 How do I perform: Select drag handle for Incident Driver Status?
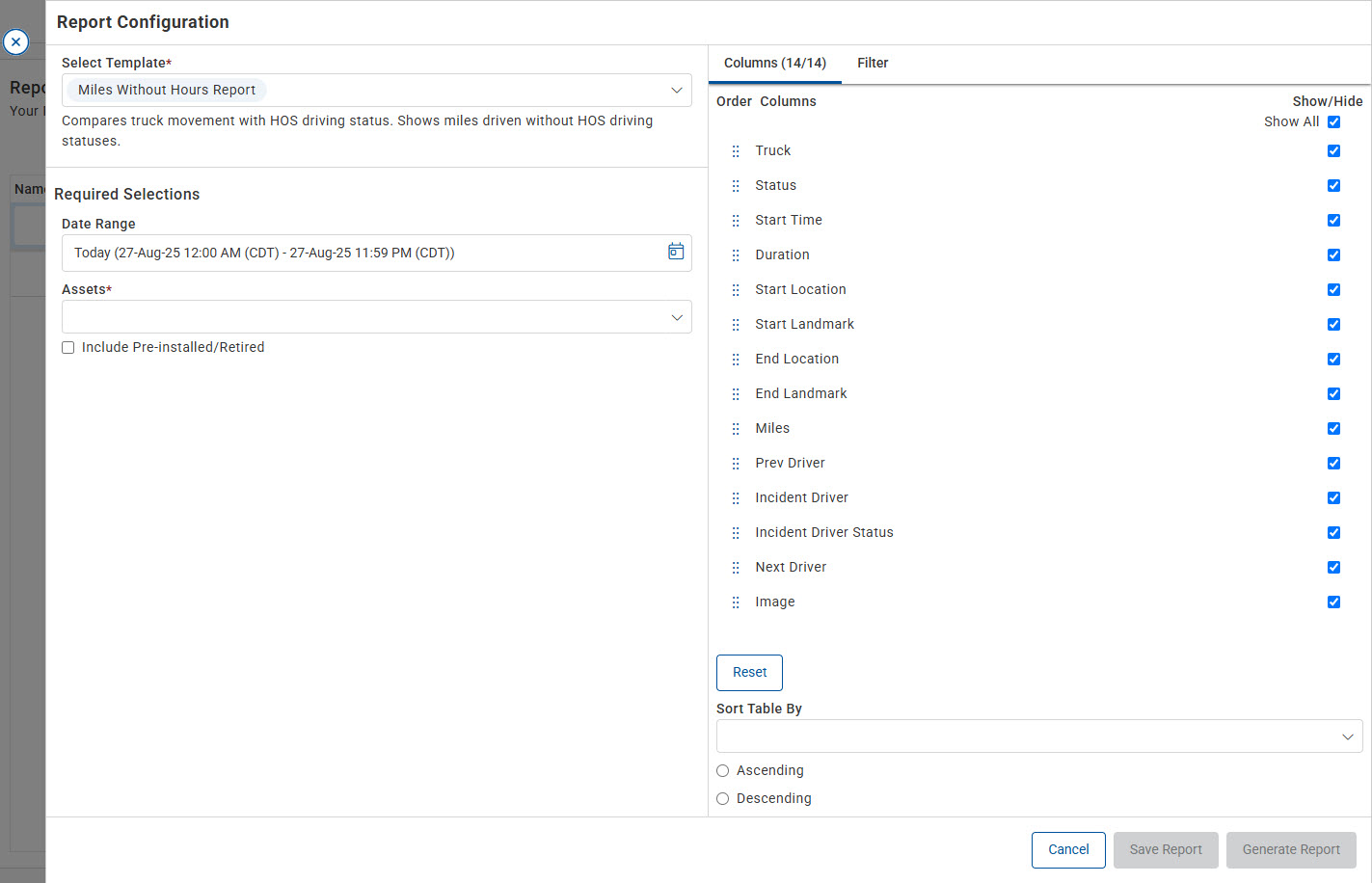[736, 533]
